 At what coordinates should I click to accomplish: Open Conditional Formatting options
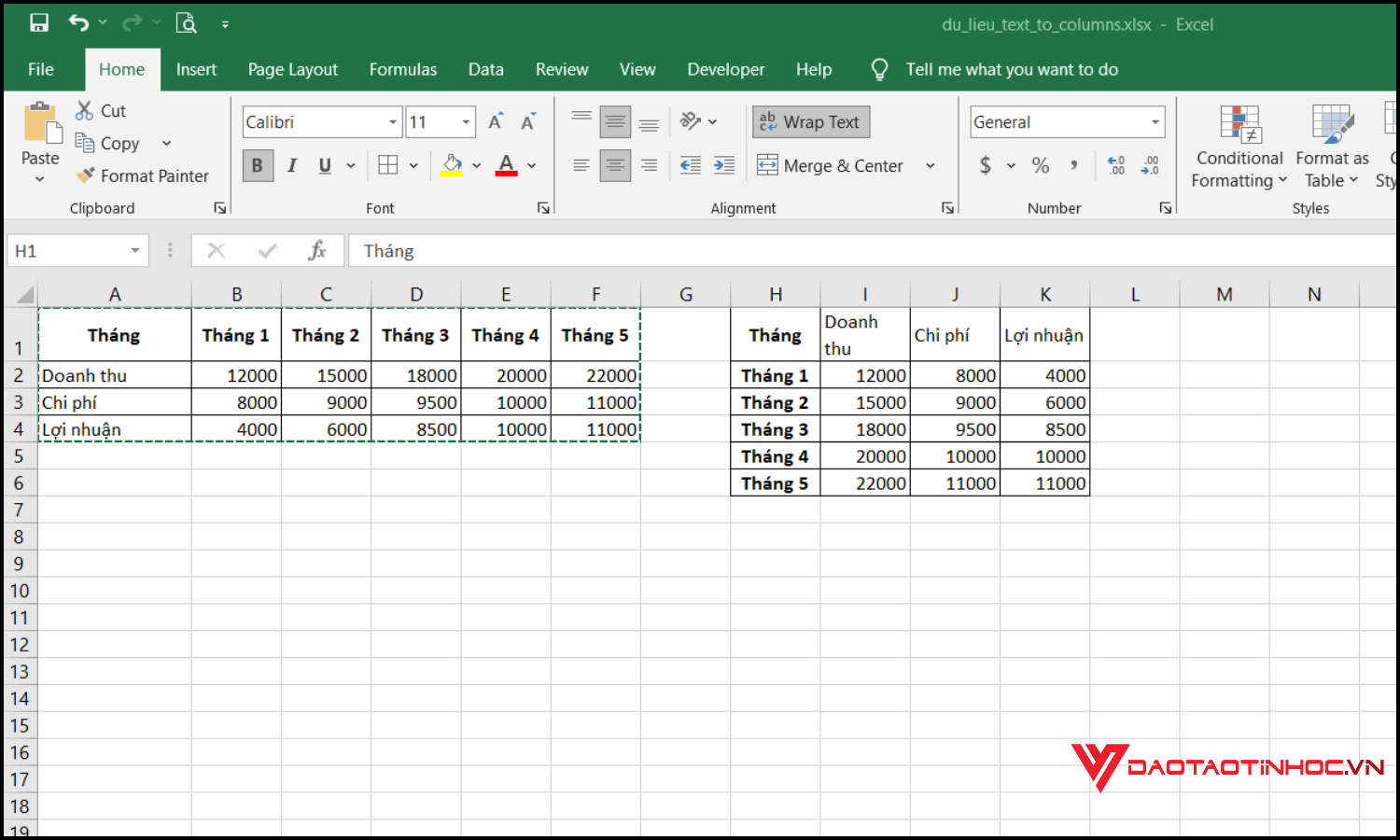click(x=1239, y=147)
